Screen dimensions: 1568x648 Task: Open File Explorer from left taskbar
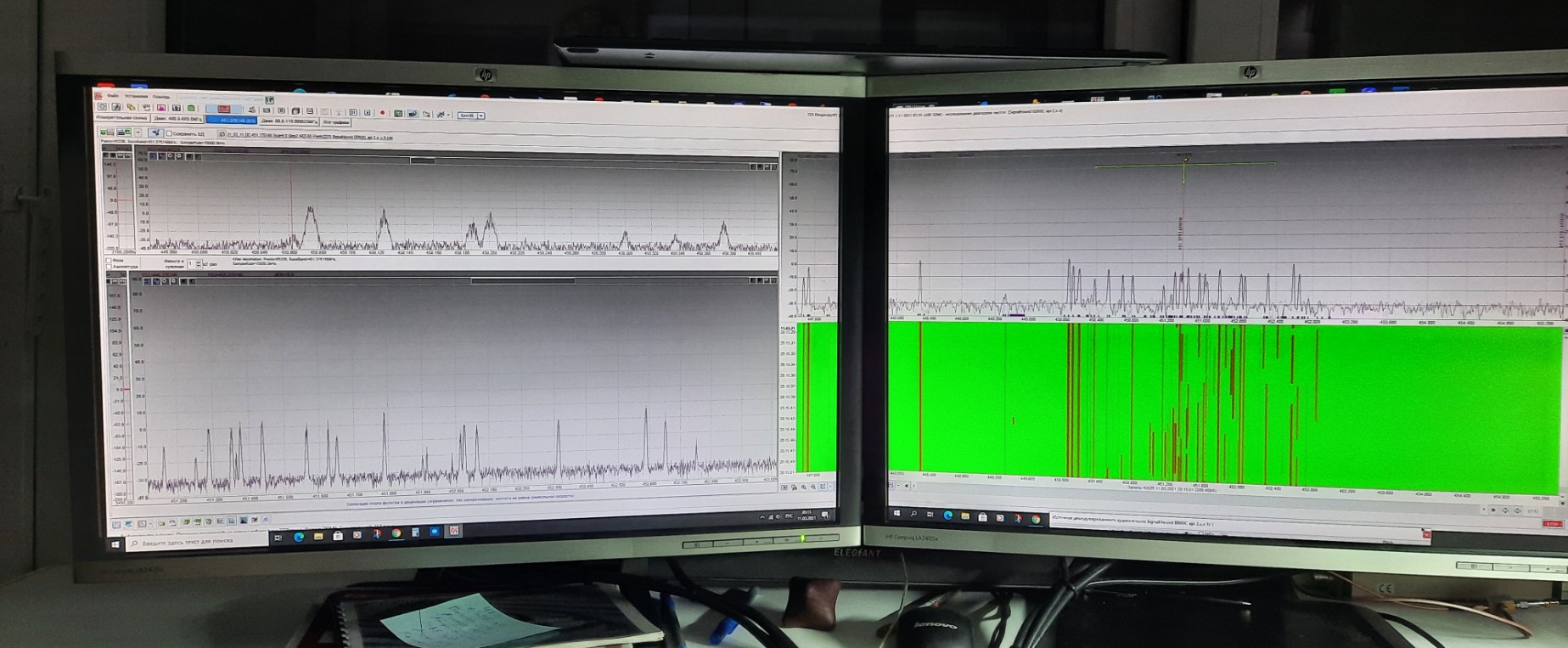pyautogui.click(x=318, y=537)
